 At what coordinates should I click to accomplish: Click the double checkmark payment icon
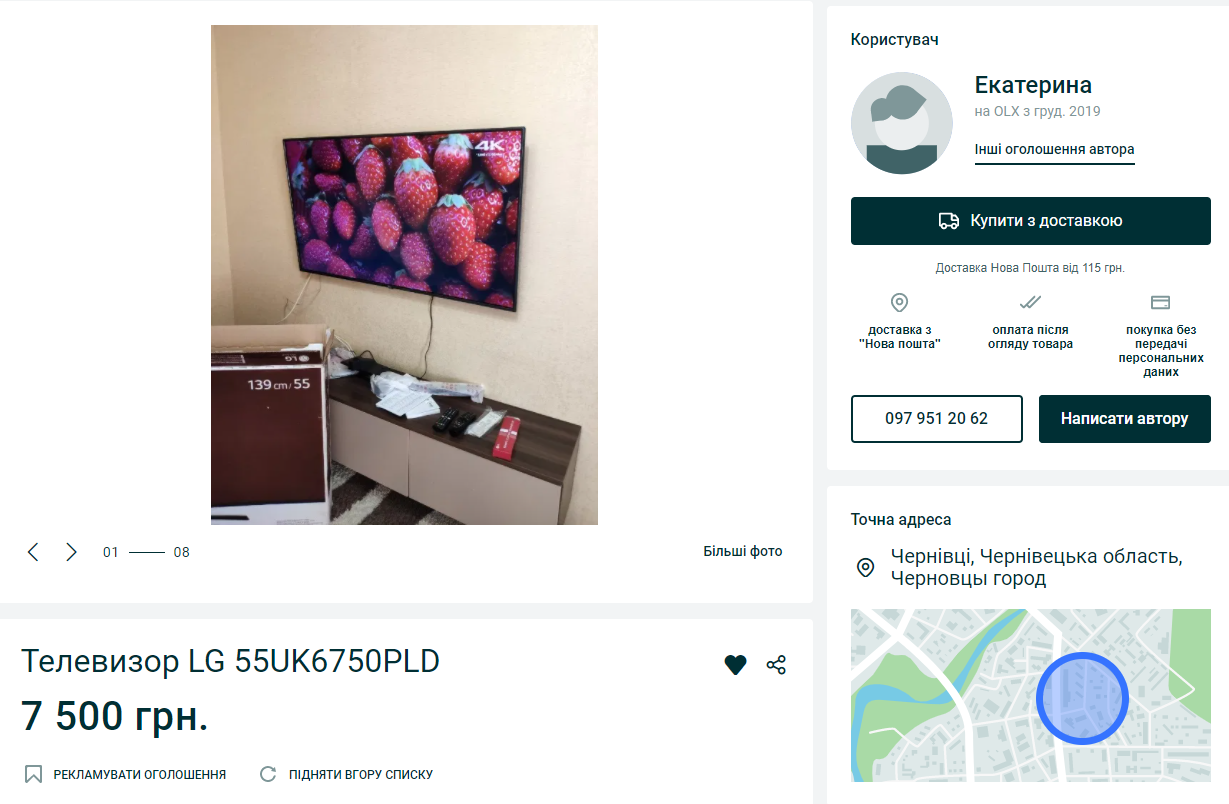[x=1030, y=302]
